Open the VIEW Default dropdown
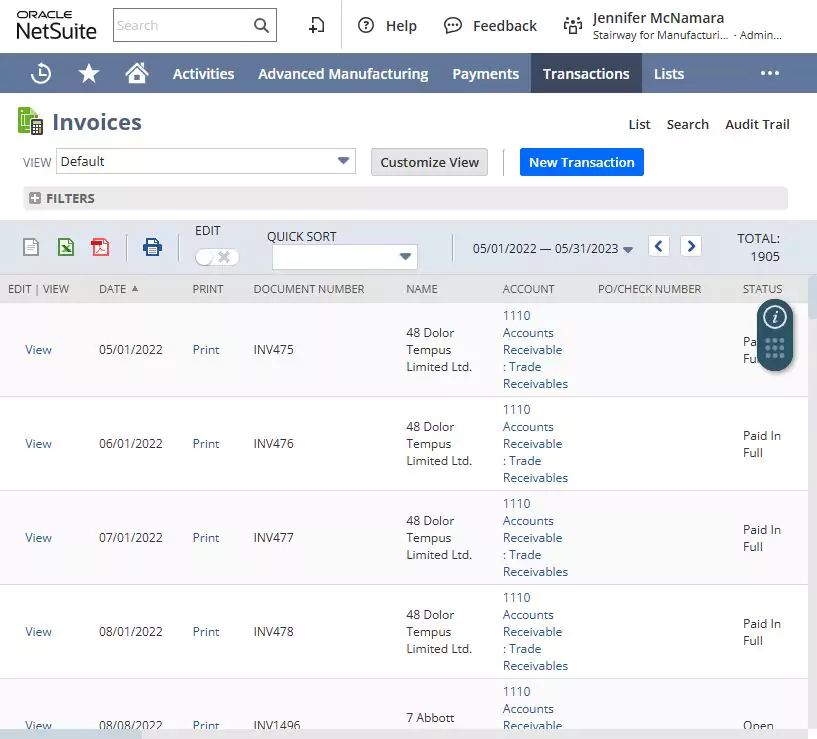 tap(342, 161)
